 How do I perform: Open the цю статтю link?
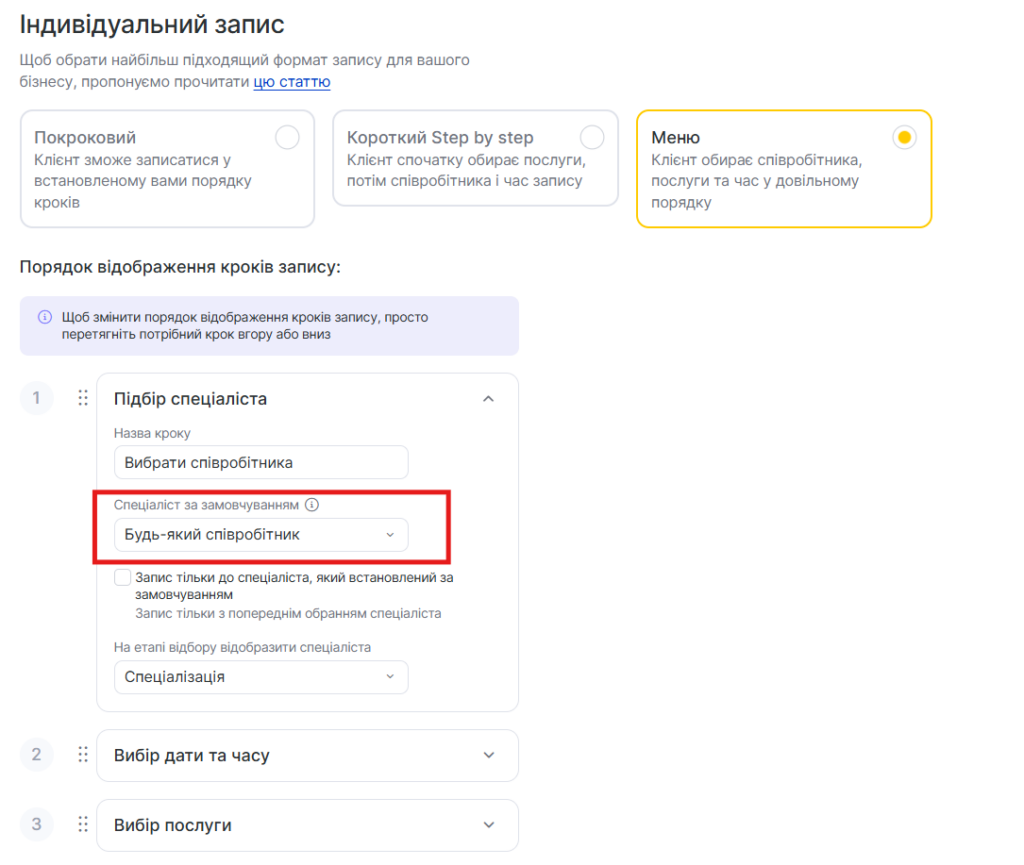(x=291, y=82)
